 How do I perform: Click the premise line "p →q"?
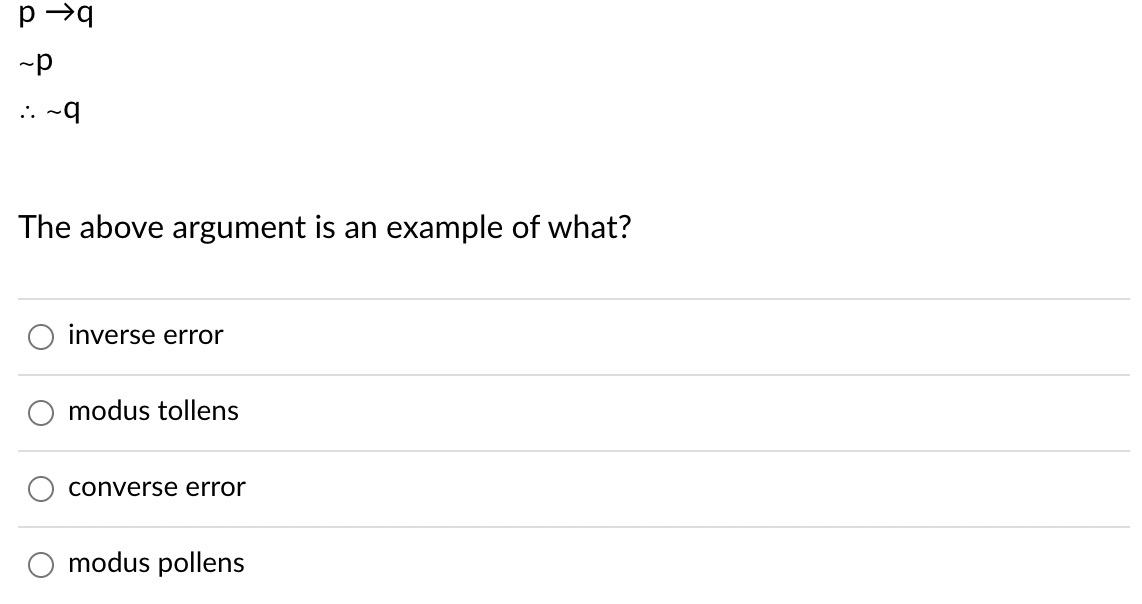[55, 15]
